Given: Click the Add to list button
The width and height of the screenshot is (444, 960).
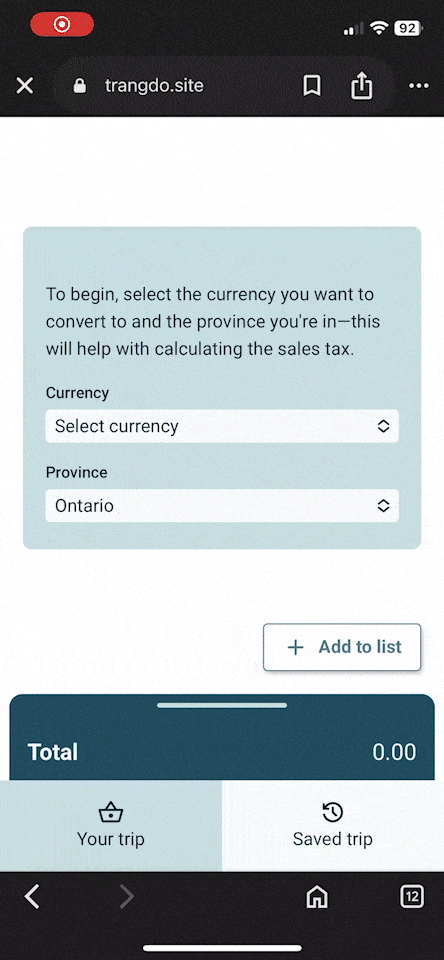Looking at the screenshot, I should click(342, 647).
